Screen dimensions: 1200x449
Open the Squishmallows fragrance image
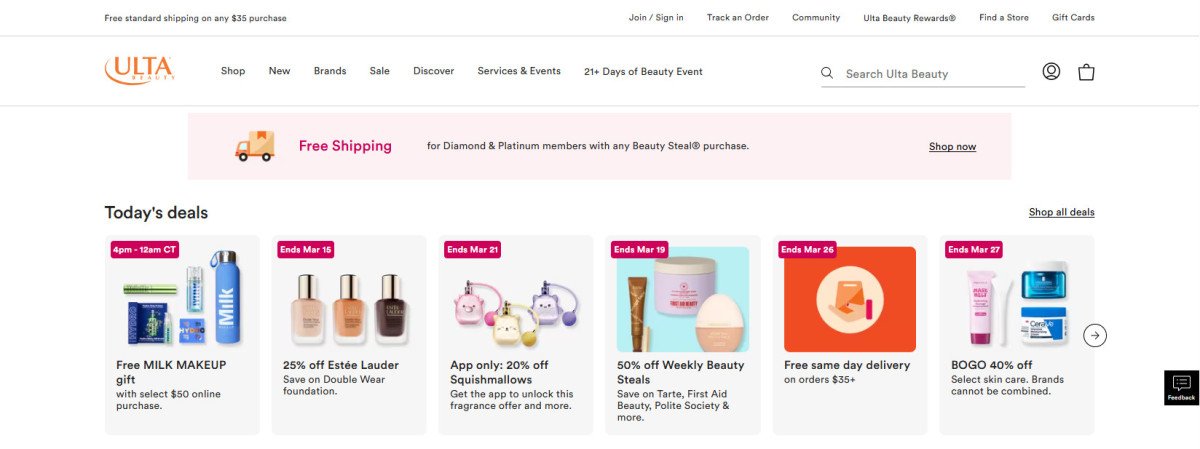point(516,298)
